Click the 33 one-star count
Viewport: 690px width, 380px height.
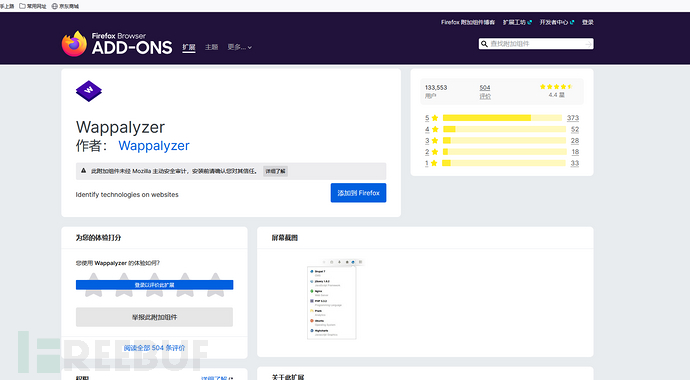click(x=575, y=163)
